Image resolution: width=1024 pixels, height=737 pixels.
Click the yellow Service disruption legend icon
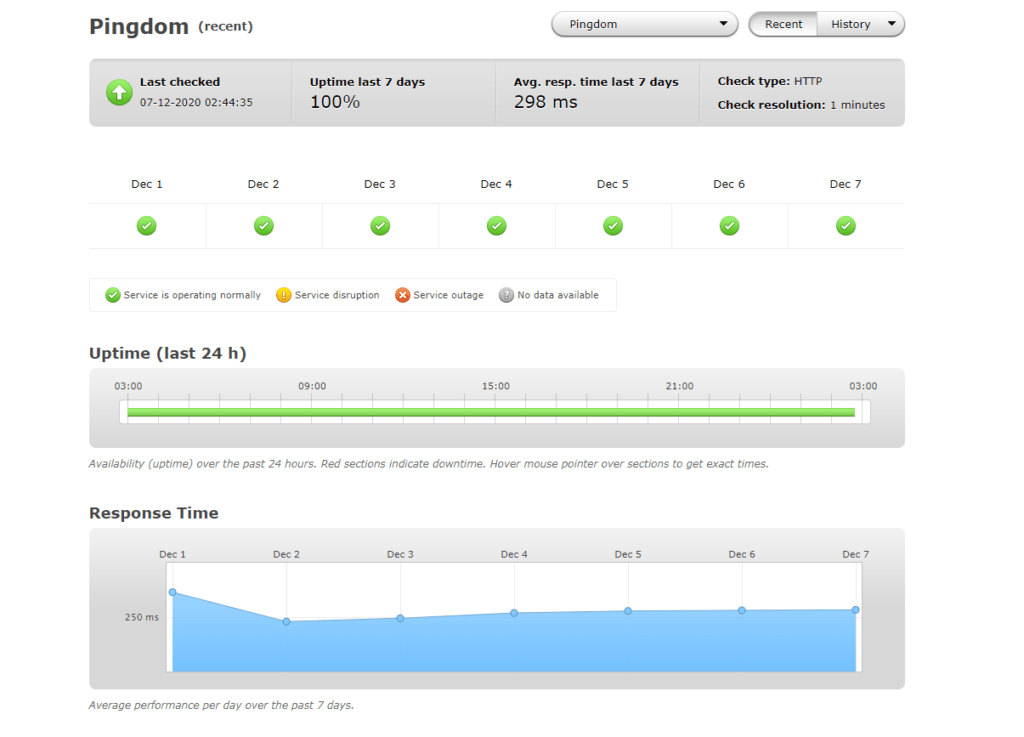click(283, 295)
